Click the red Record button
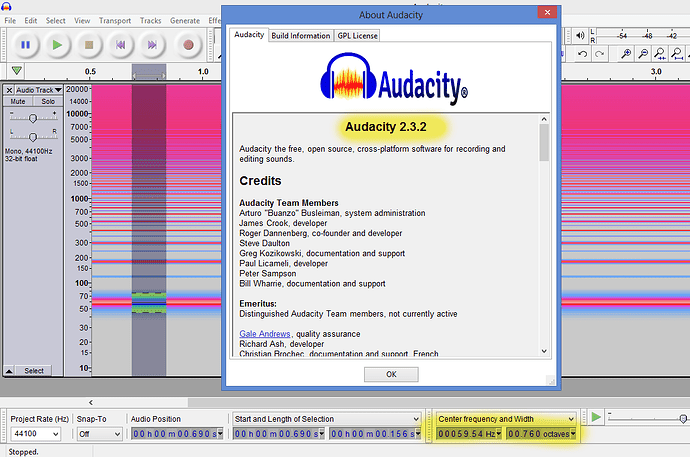 click(188, 45)
